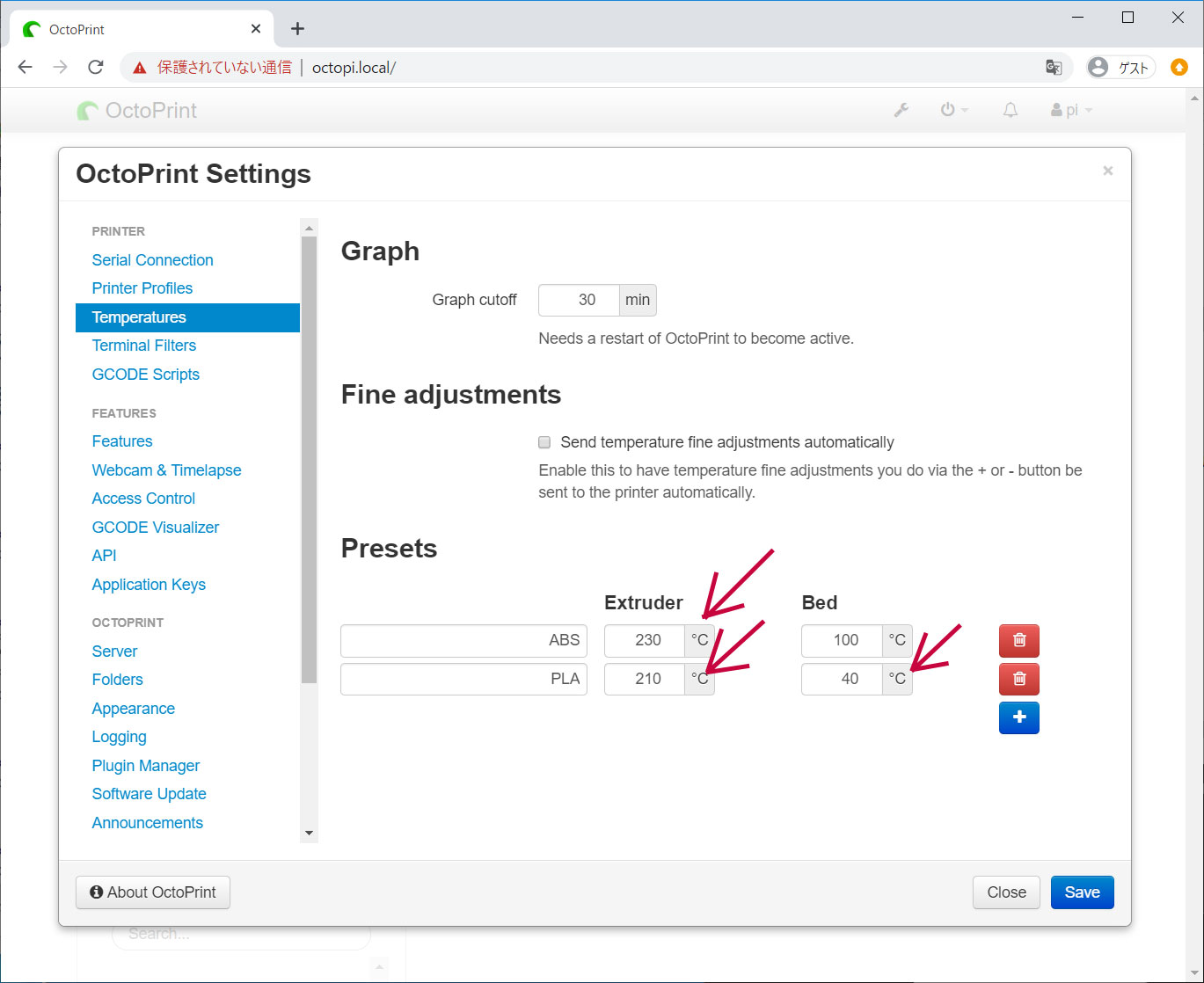1204x983 pixels.
Task: Open Server settings
Action: click(114, 652)
